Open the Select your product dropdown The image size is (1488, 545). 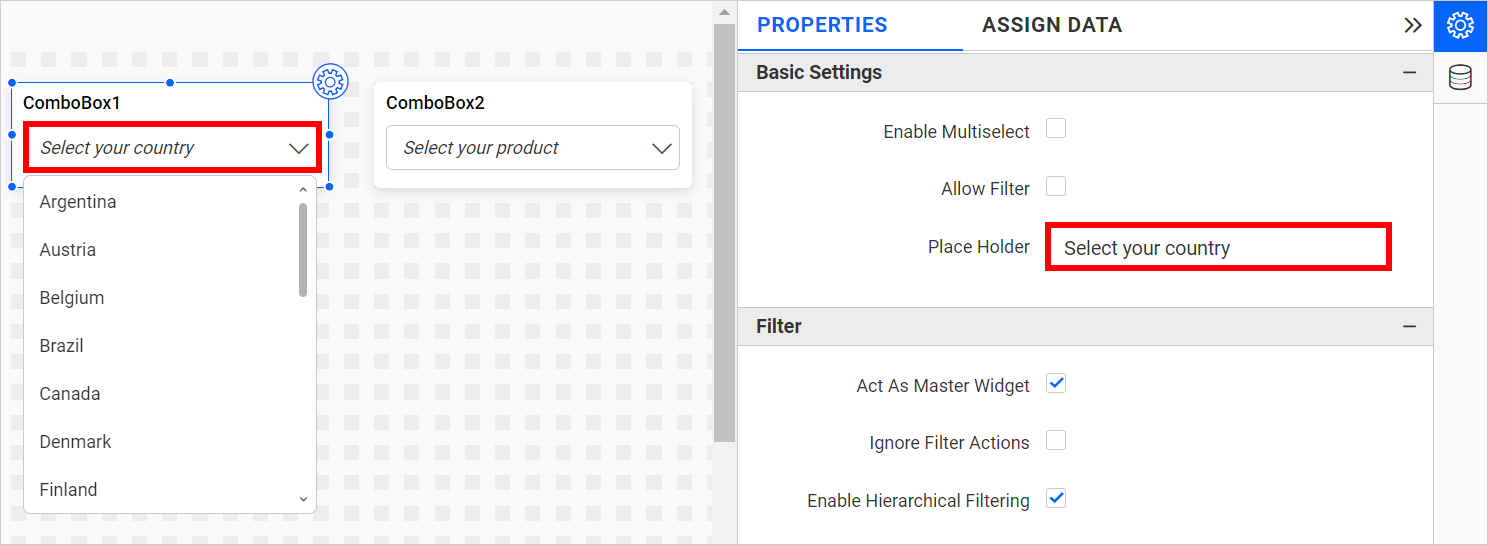(532, 148)
